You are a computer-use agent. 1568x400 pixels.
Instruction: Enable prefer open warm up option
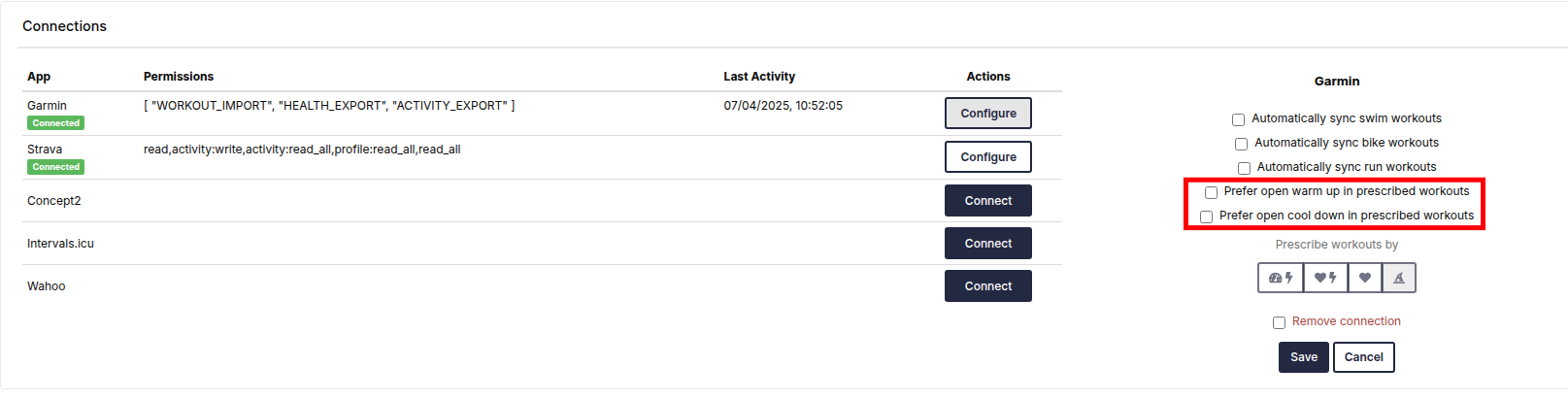[1211, 192]
